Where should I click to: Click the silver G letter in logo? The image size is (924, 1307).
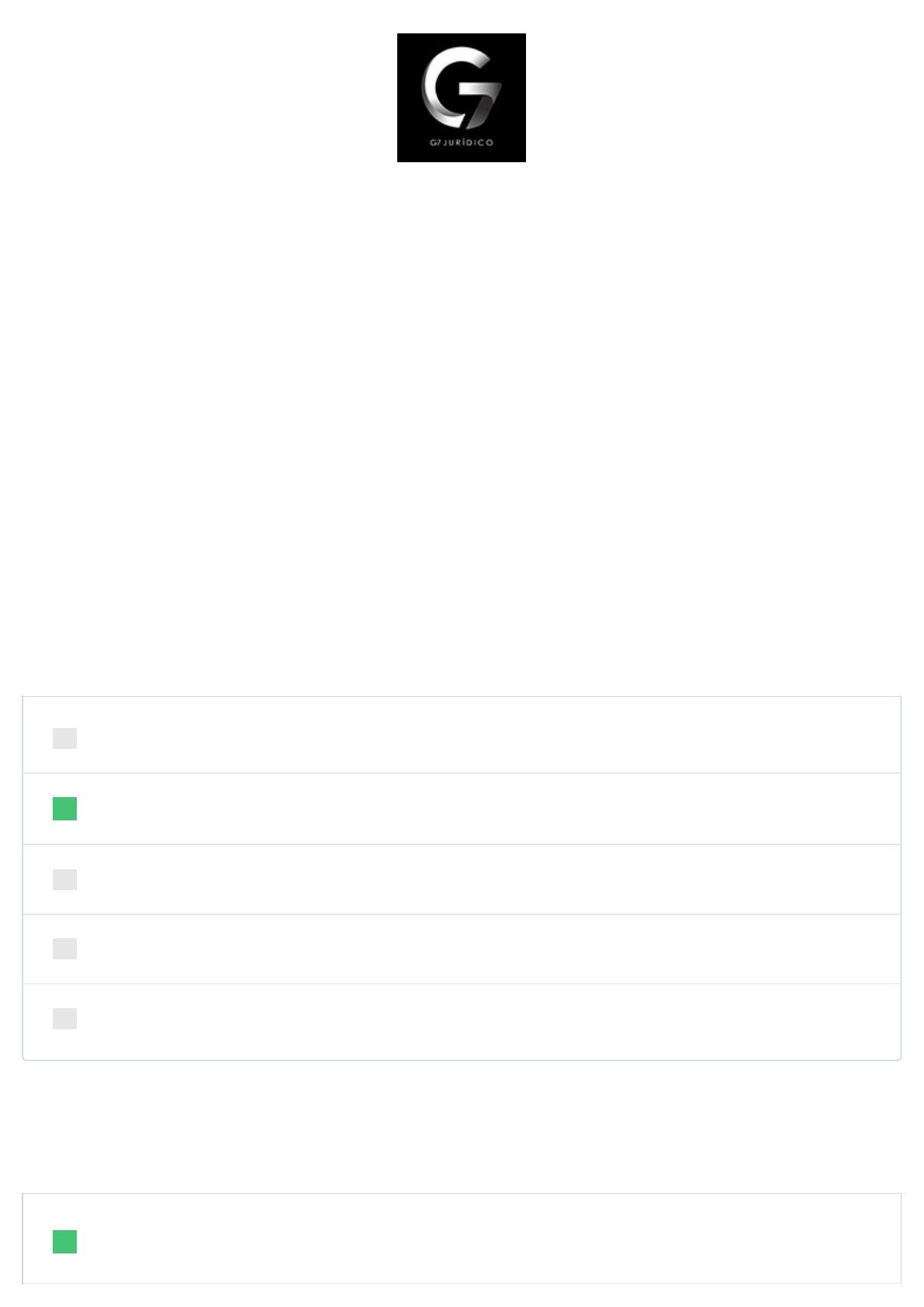tap(448, 87)
